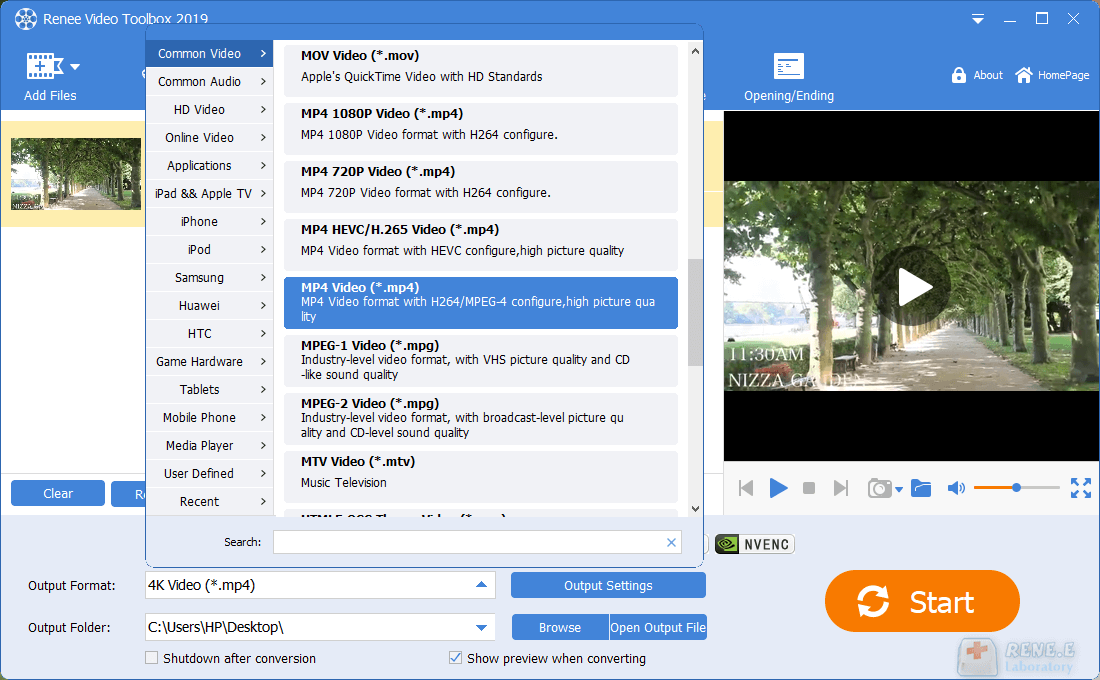Skip to next track in player
1100x680 pixels.
point(840,488)
